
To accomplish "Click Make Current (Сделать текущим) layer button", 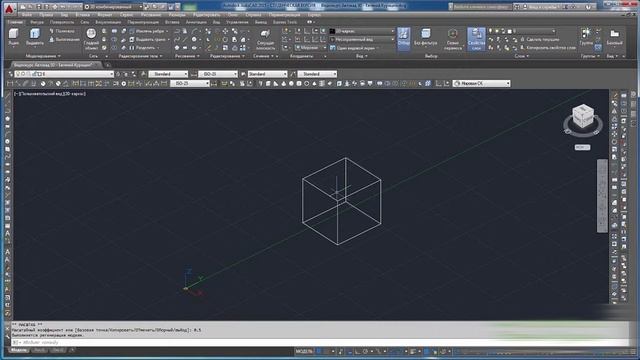I will (x=539, y=40).
